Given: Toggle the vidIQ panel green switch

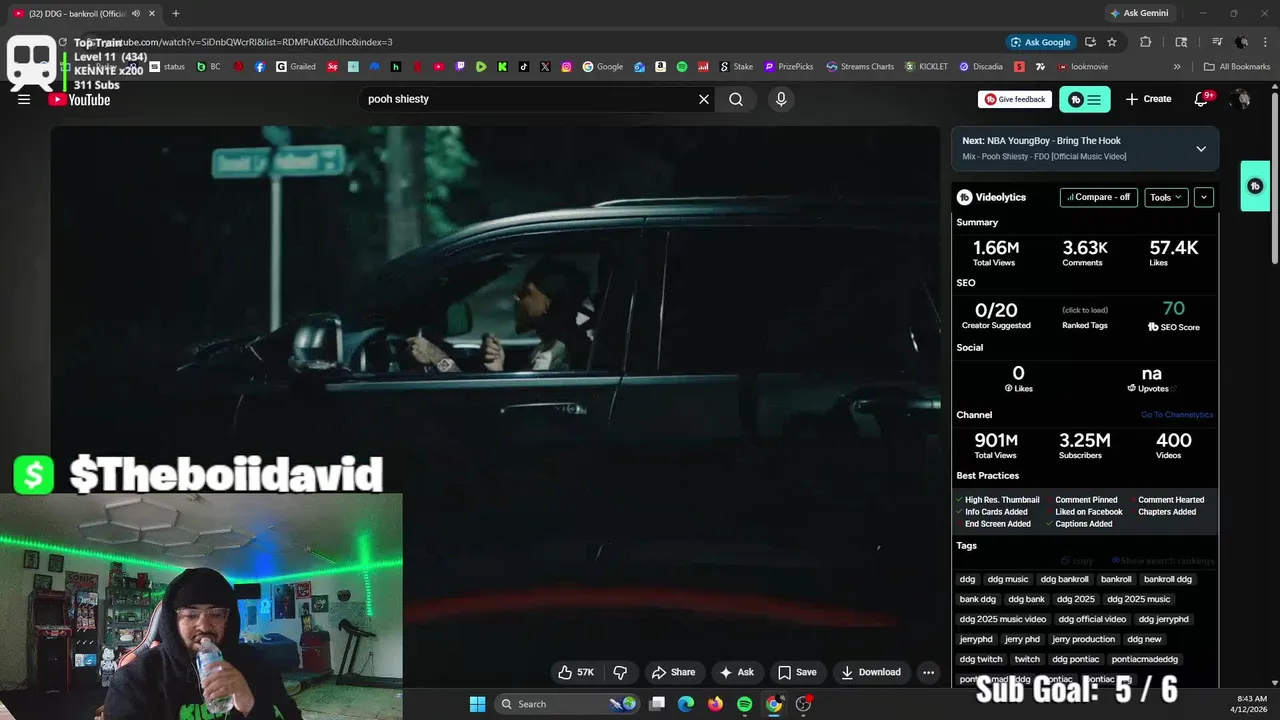Looking at the screenshot, I should [1085, 100].
